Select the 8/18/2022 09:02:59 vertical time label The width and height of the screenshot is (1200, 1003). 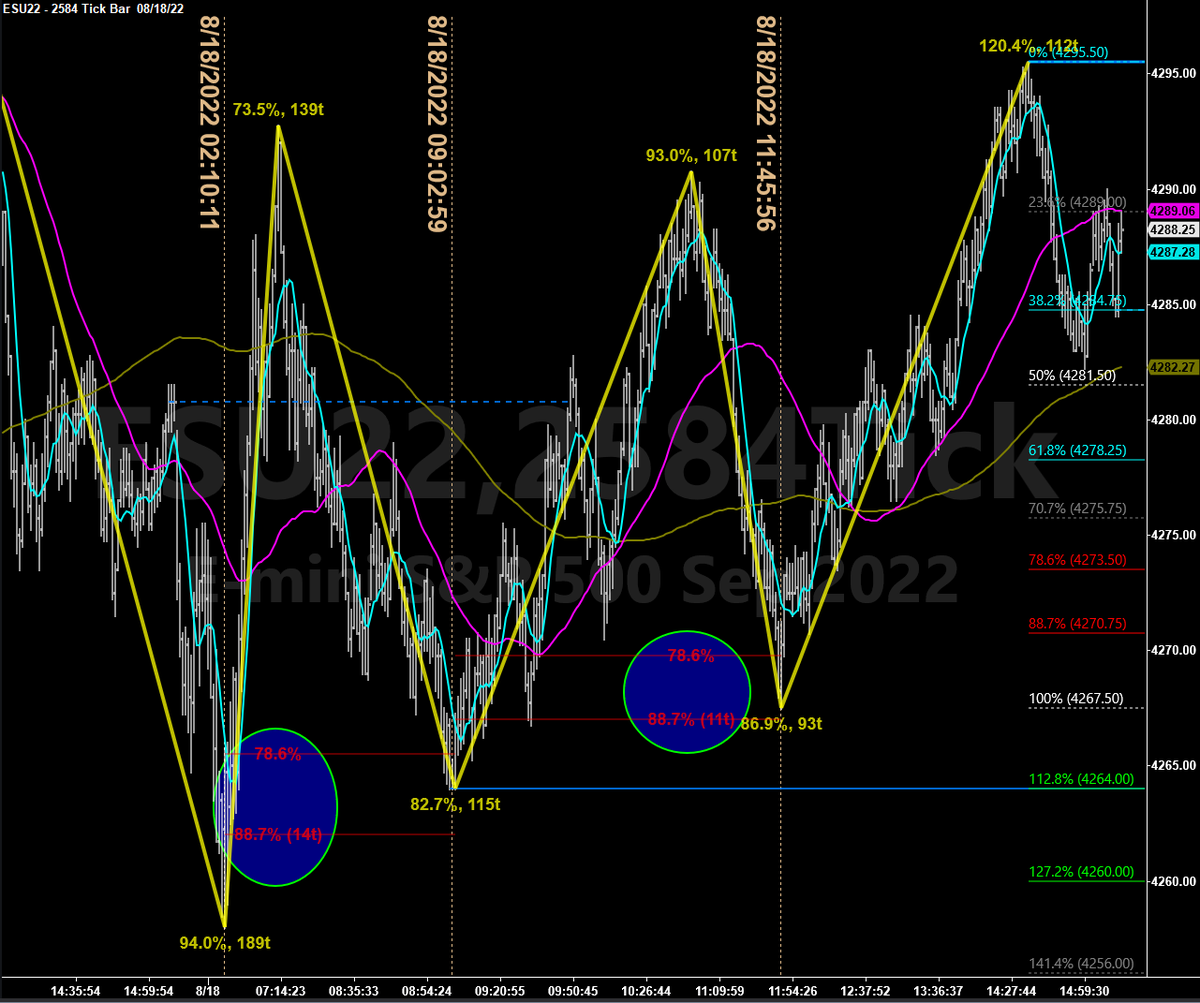tap(436, 124)
